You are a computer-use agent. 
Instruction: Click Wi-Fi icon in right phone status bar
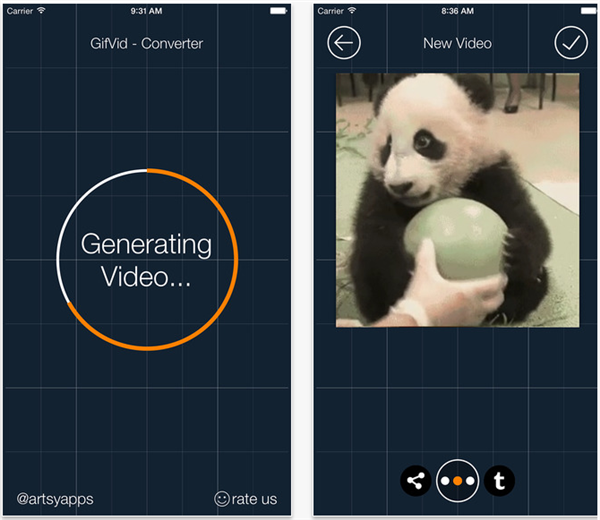[352, 11]
